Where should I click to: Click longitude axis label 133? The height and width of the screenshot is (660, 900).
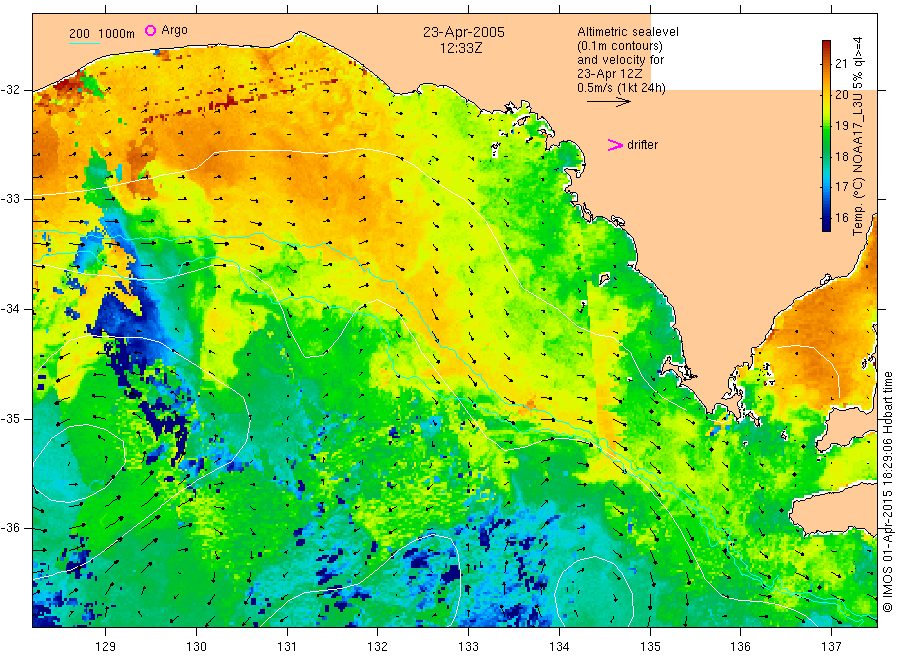[468, 647]
